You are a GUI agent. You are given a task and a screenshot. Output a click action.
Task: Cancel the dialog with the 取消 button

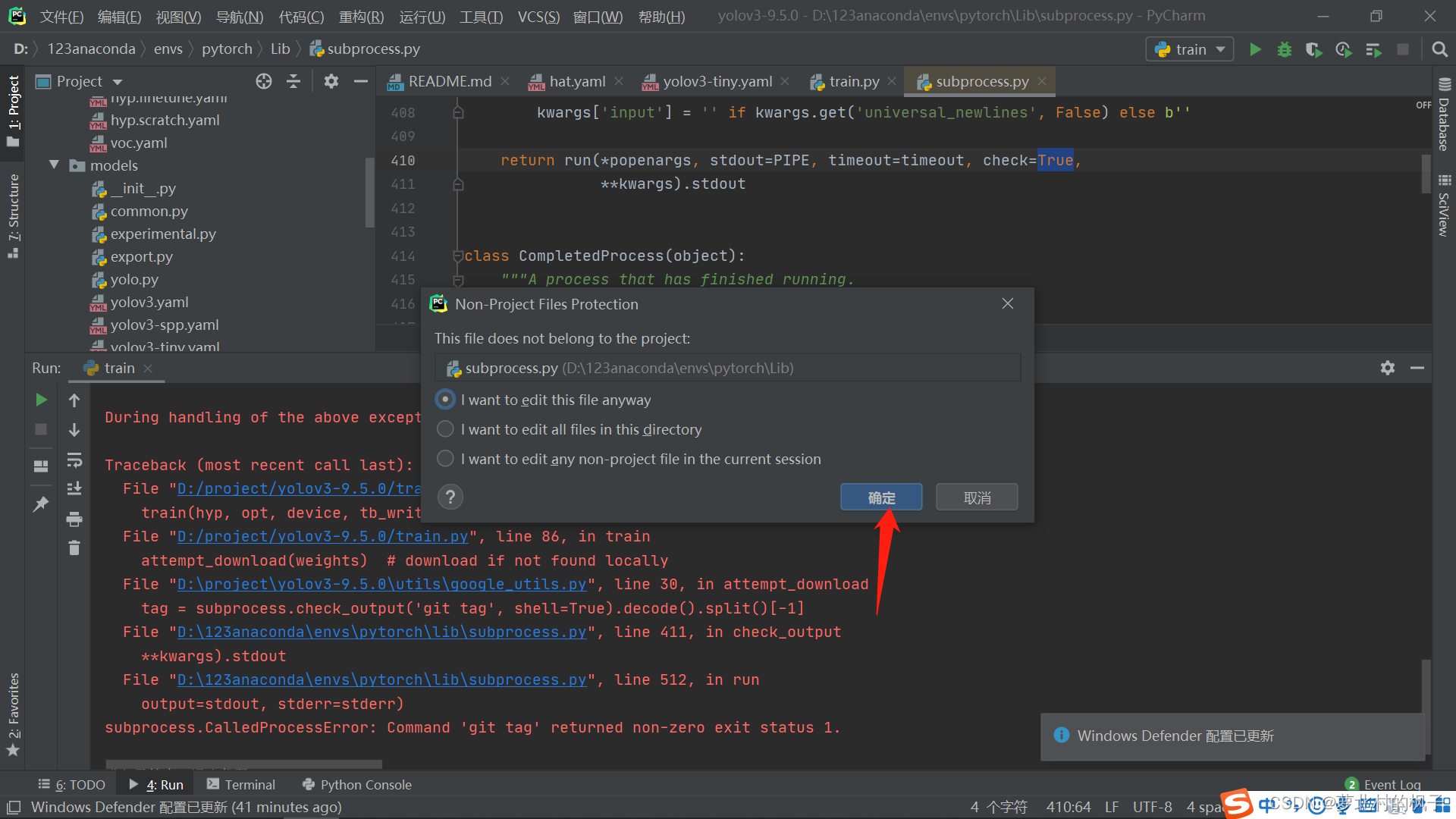977,497
